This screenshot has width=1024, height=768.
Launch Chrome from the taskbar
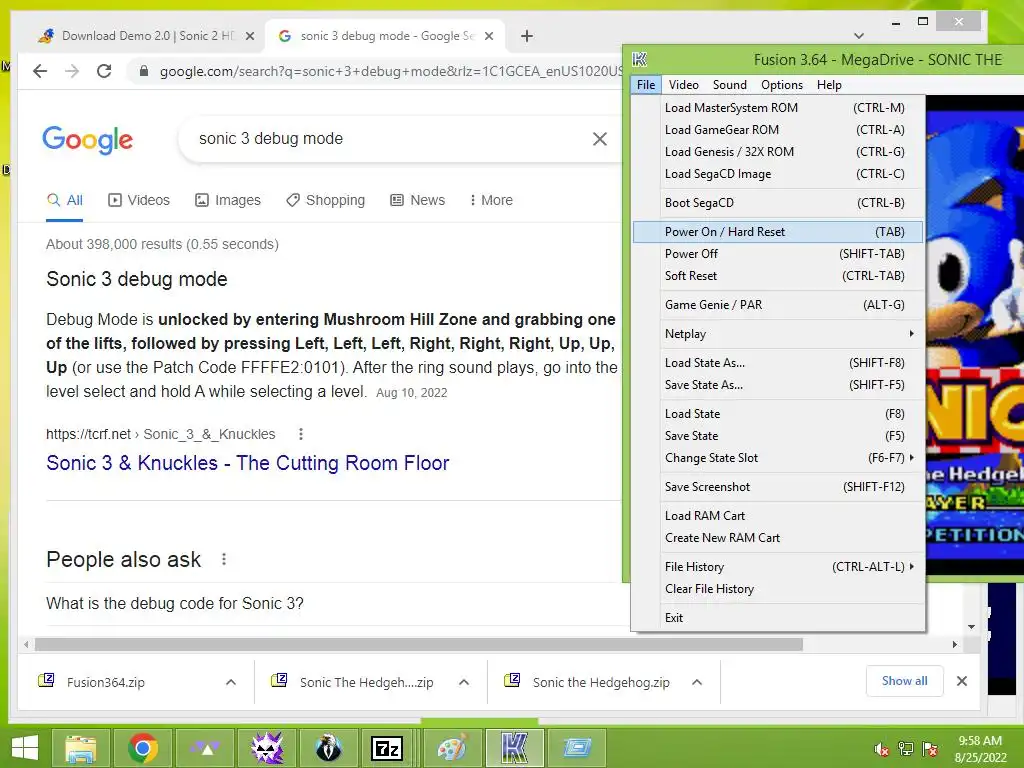pyautogui.click(x=142, y=748)
